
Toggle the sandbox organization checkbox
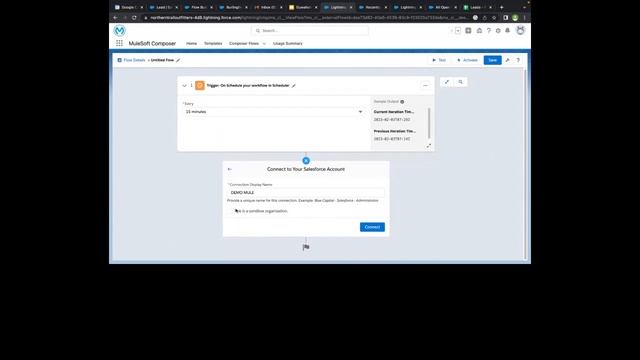(231, 211)
